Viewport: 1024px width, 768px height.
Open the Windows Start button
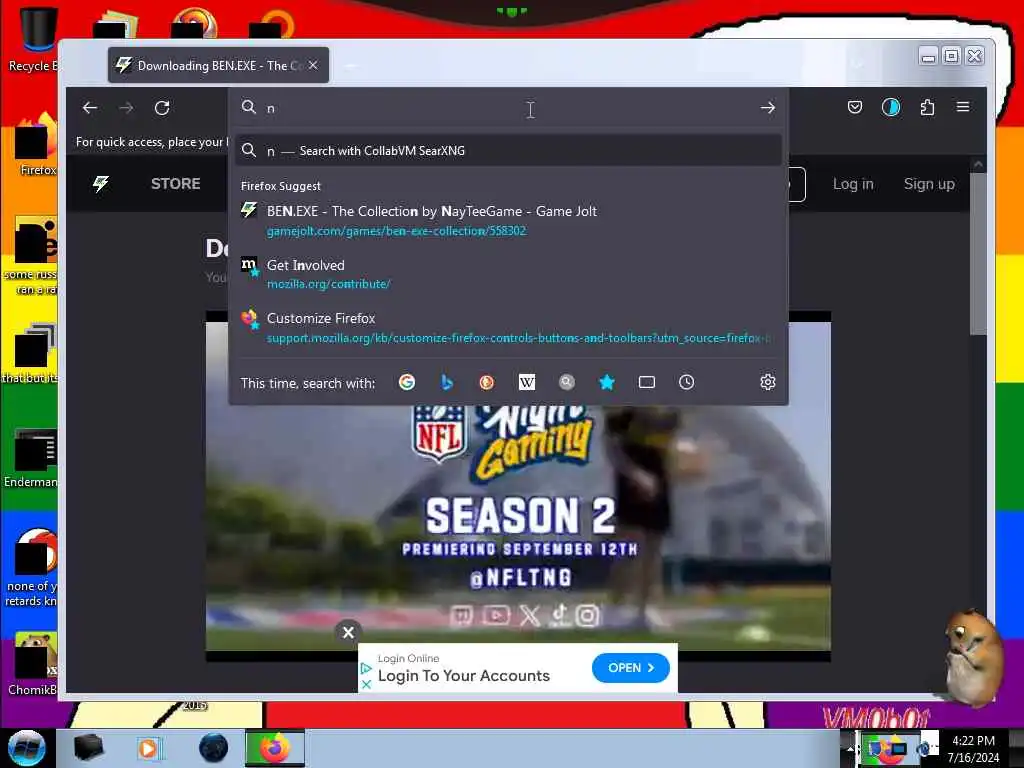(27, 748)
